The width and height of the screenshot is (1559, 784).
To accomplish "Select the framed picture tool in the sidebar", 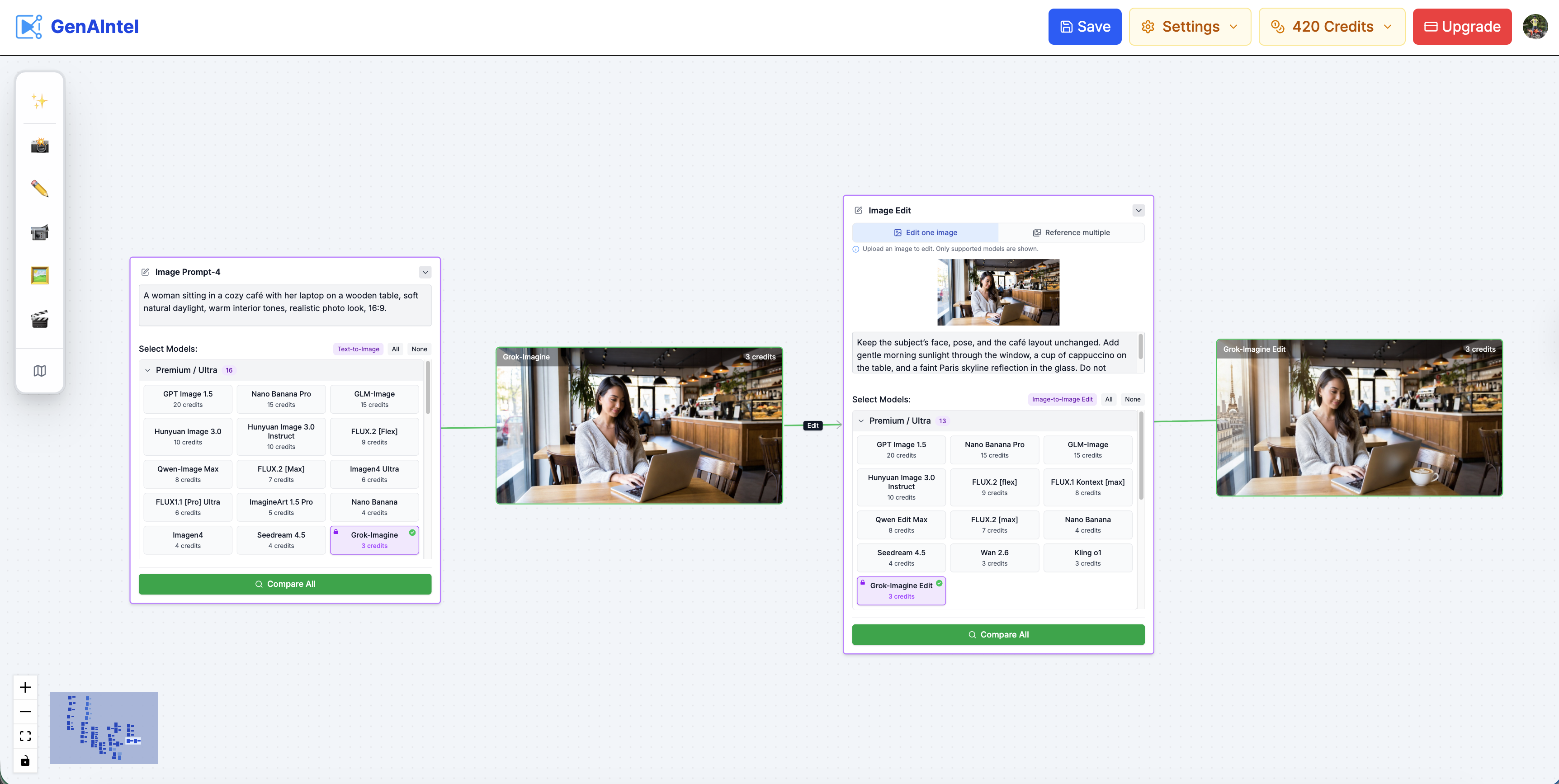I will pyautogui.click(x=39, y=275).
